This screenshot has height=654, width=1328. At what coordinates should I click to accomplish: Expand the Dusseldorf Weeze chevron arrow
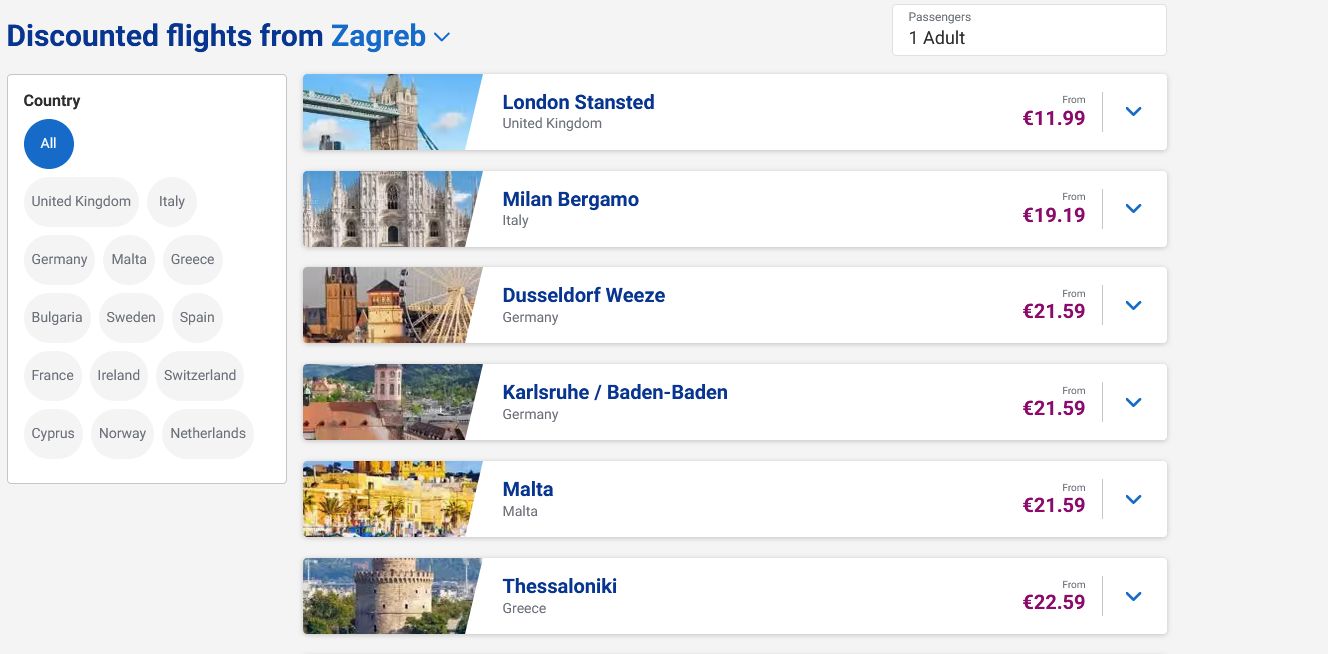tap(1133, 306)
